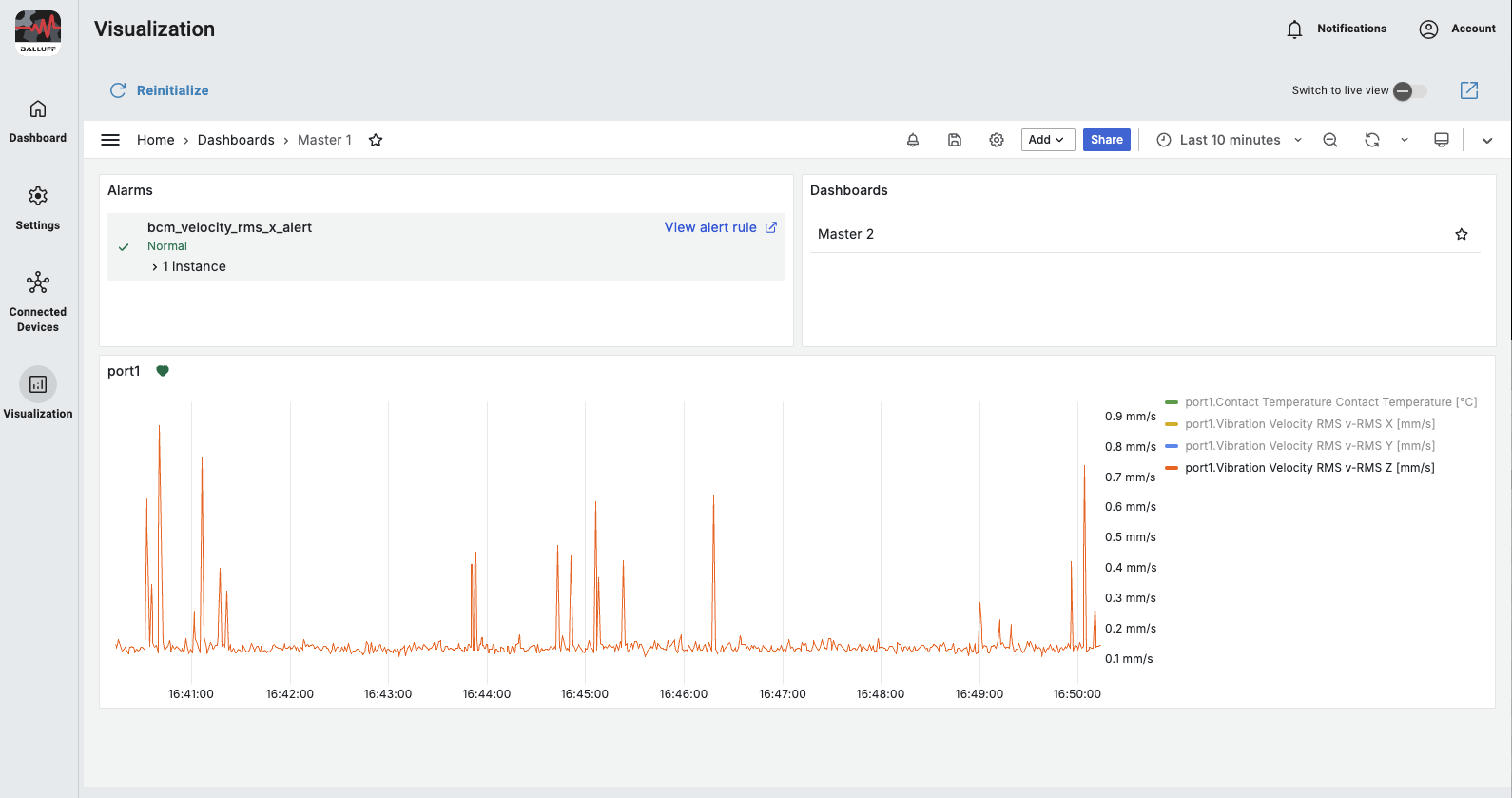Click the Share button
Viewport: 1512px width, 798px height.
click(1106, 140)
